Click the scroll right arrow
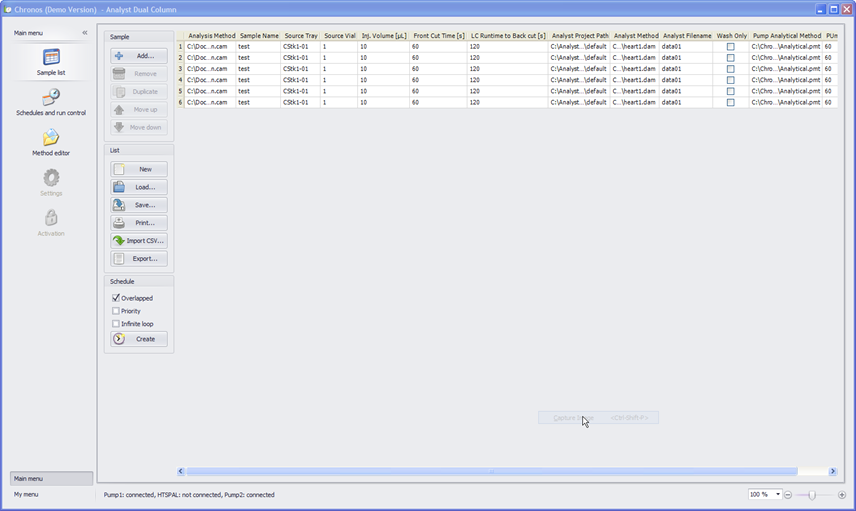Image resolution: width=856 pixels, height=511 pixels. point(833,471)
